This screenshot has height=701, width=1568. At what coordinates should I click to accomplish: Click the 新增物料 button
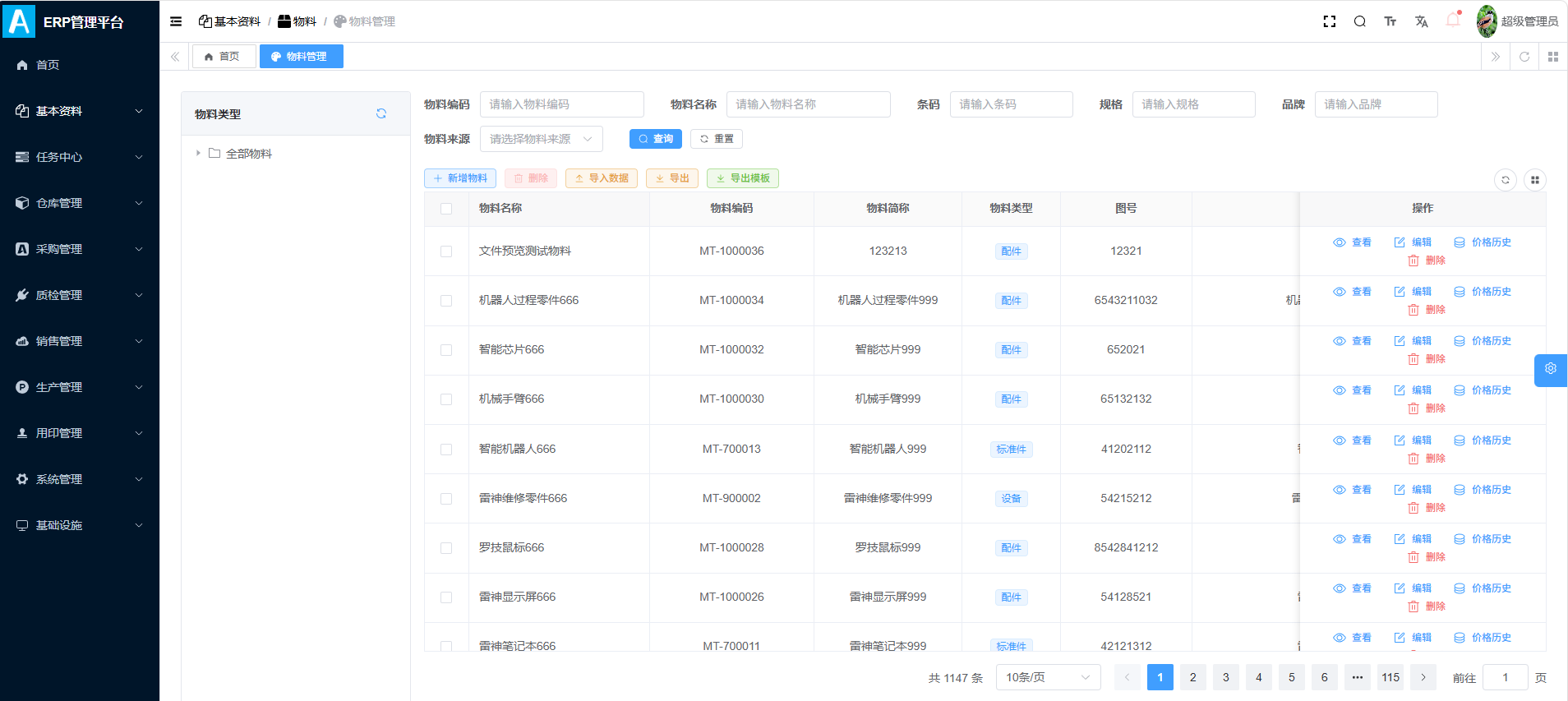460,178
